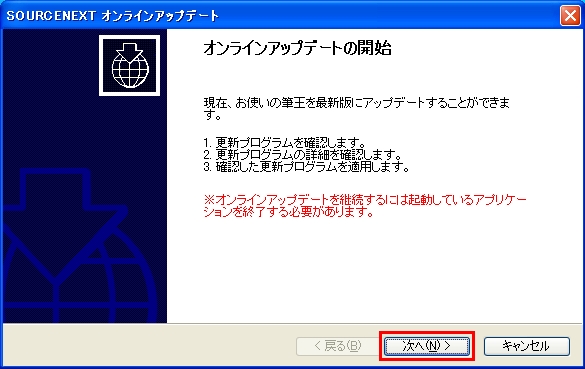
Task: Click the SOURCENEXT オンラインアップデート title bar text
Action: (x=113, y=16)
